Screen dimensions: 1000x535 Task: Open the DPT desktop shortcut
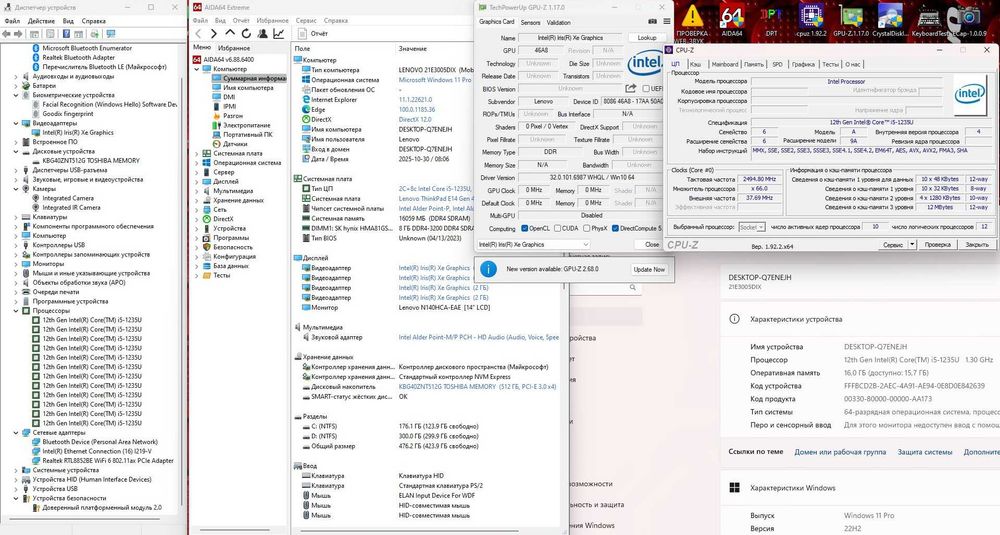pos(771,20)
